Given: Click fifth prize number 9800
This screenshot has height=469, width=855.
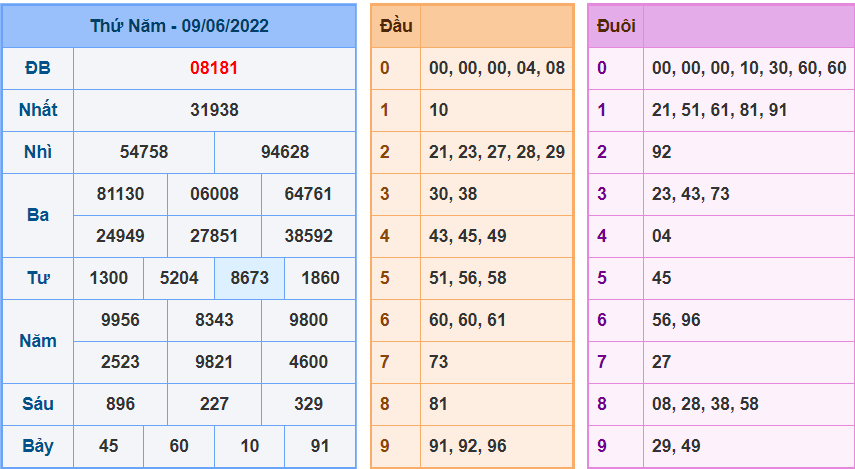Looking at the screenshot, I should pos(309,320).
